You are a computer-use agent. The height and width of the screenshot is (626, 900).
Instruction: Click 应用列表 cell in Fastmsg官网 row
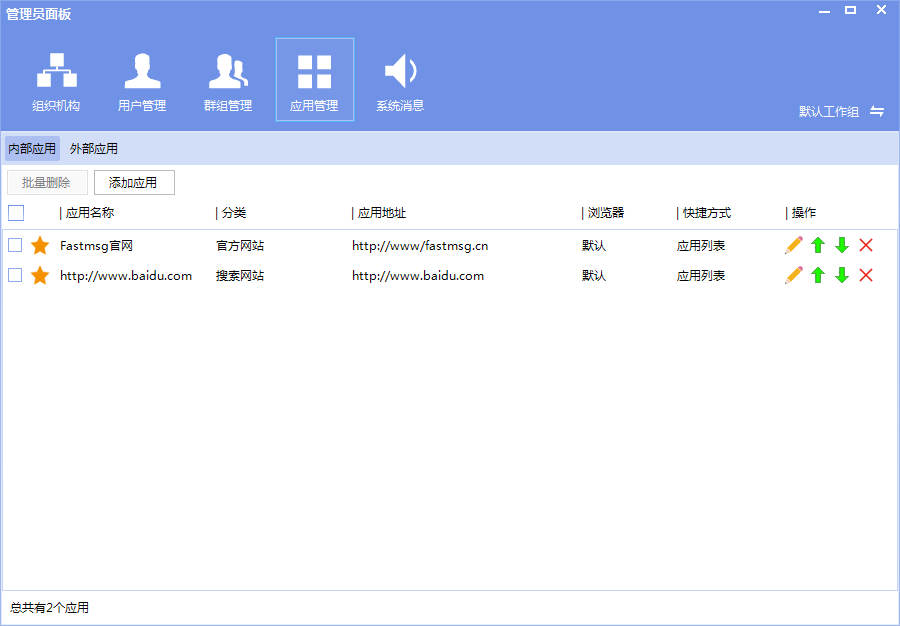(701, 246)
